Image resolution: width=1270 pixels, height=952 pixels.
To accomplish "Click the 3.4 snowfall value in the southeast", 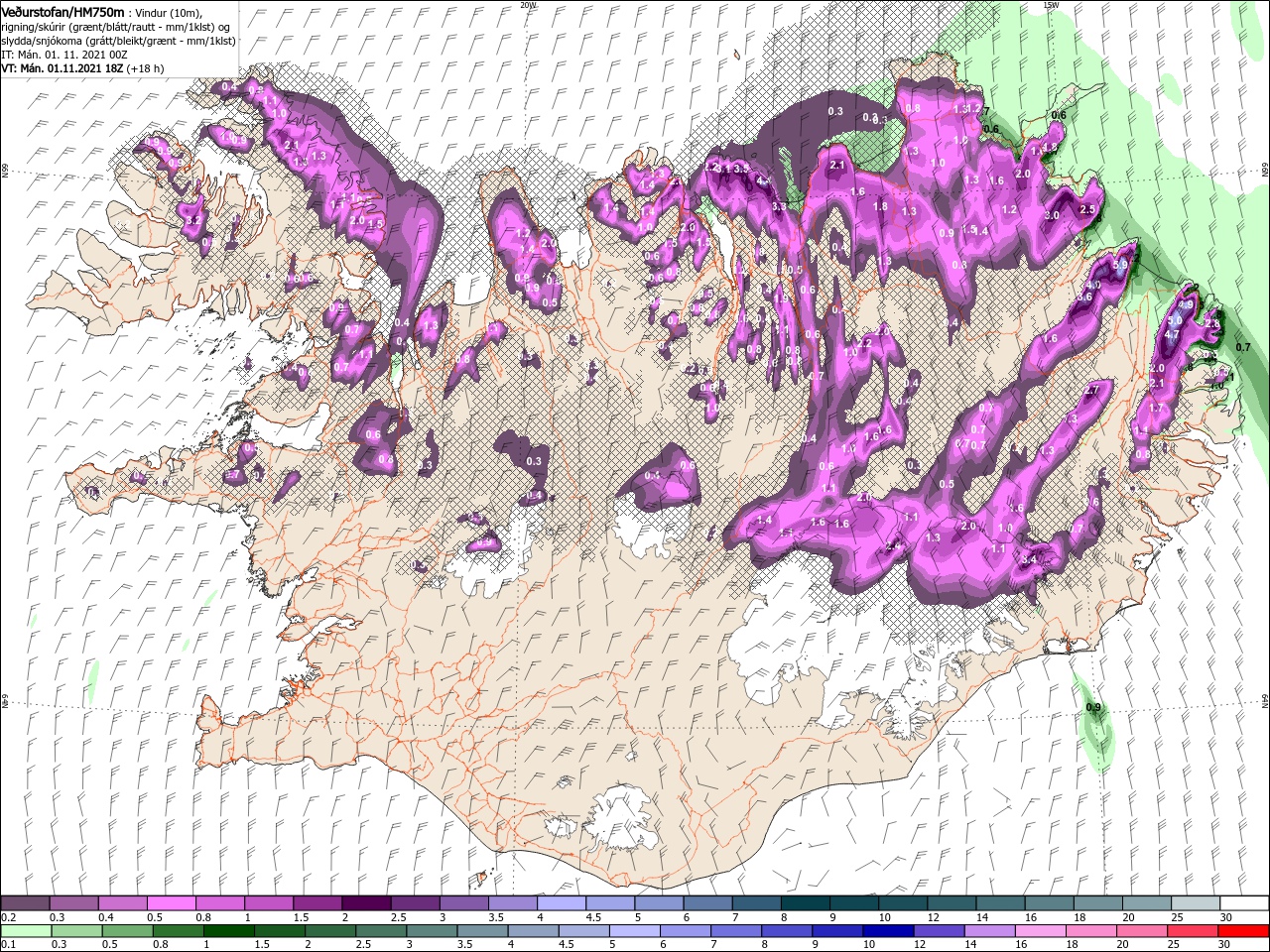I will (1029, 560).
